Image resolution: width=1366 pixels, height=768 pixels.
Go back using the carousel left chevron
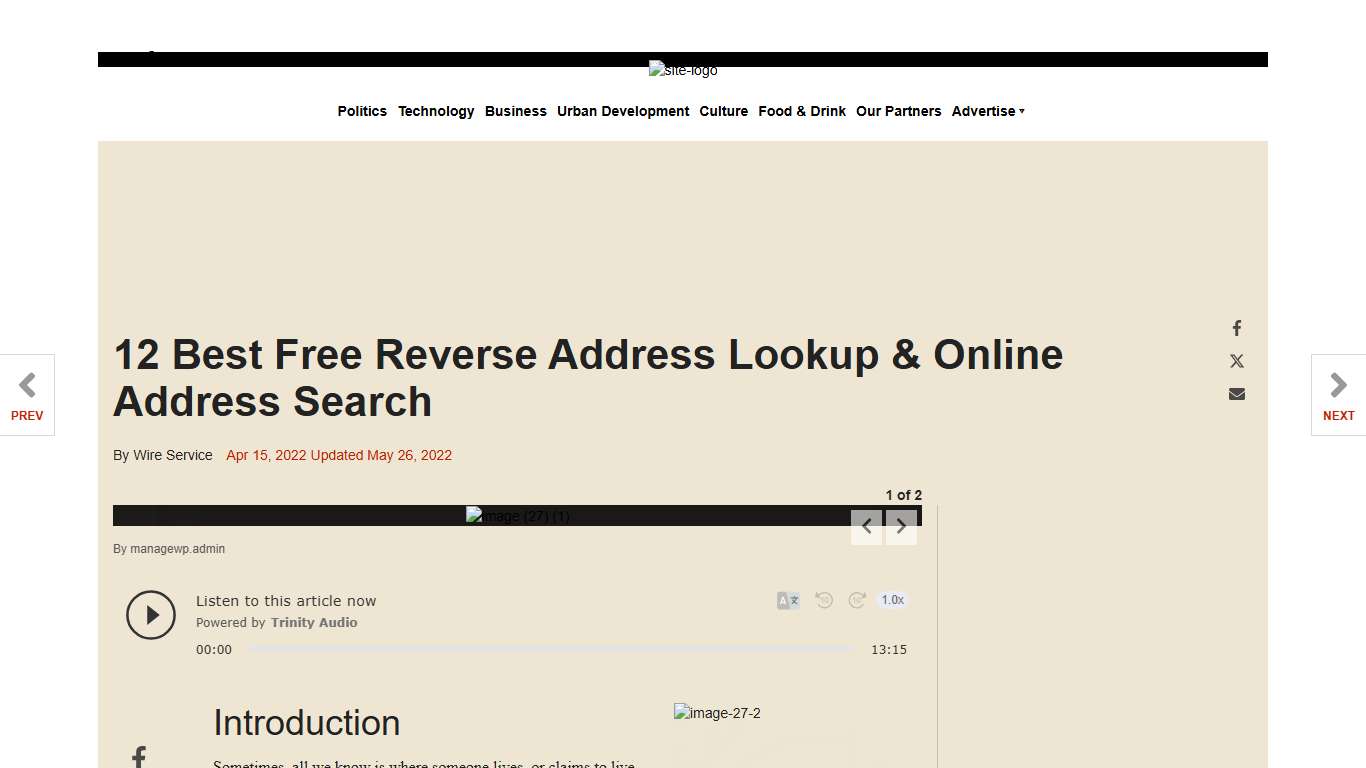(x=867, y=525)
